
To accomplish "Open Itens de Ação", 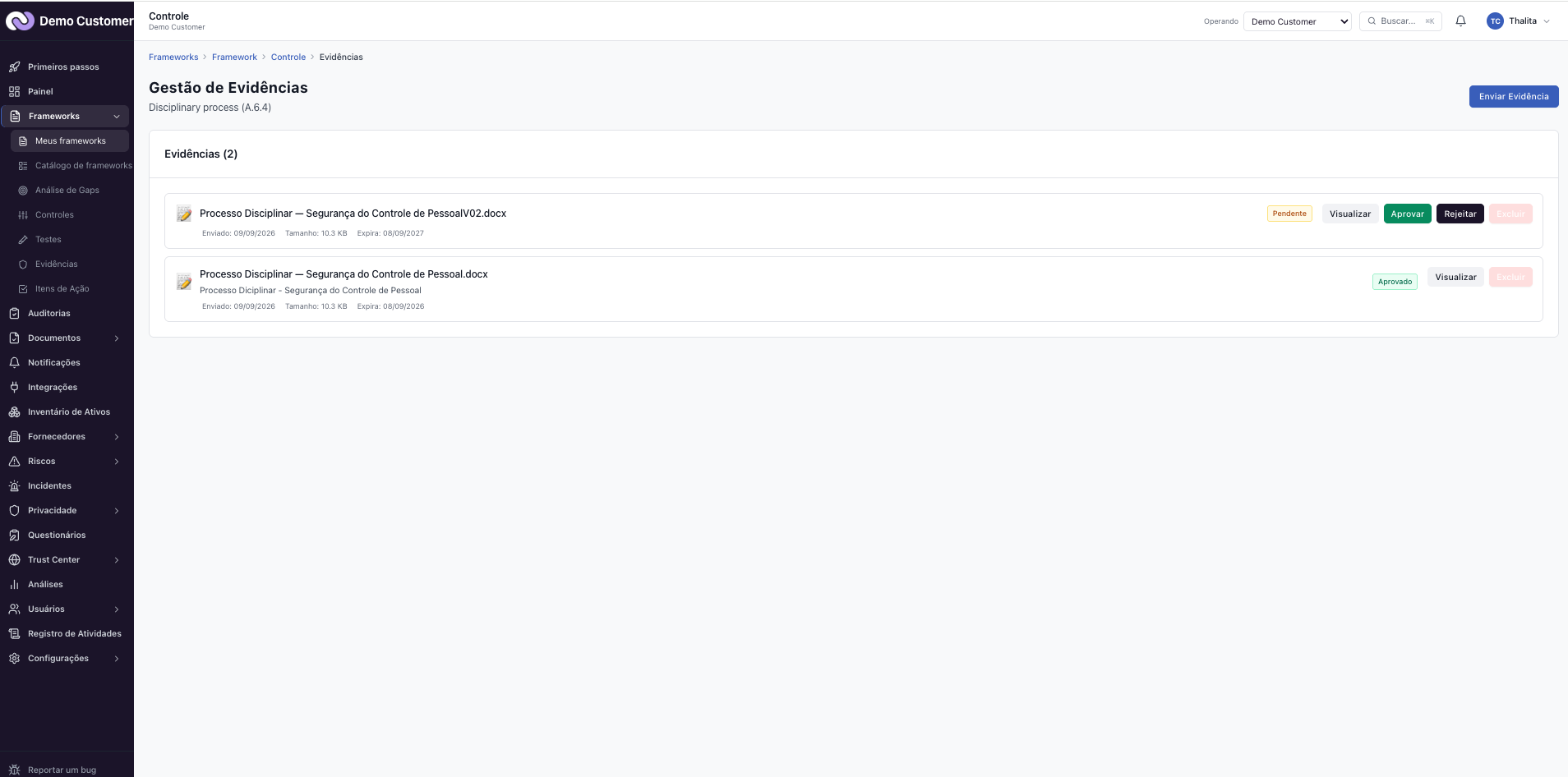I will [70, 288].
